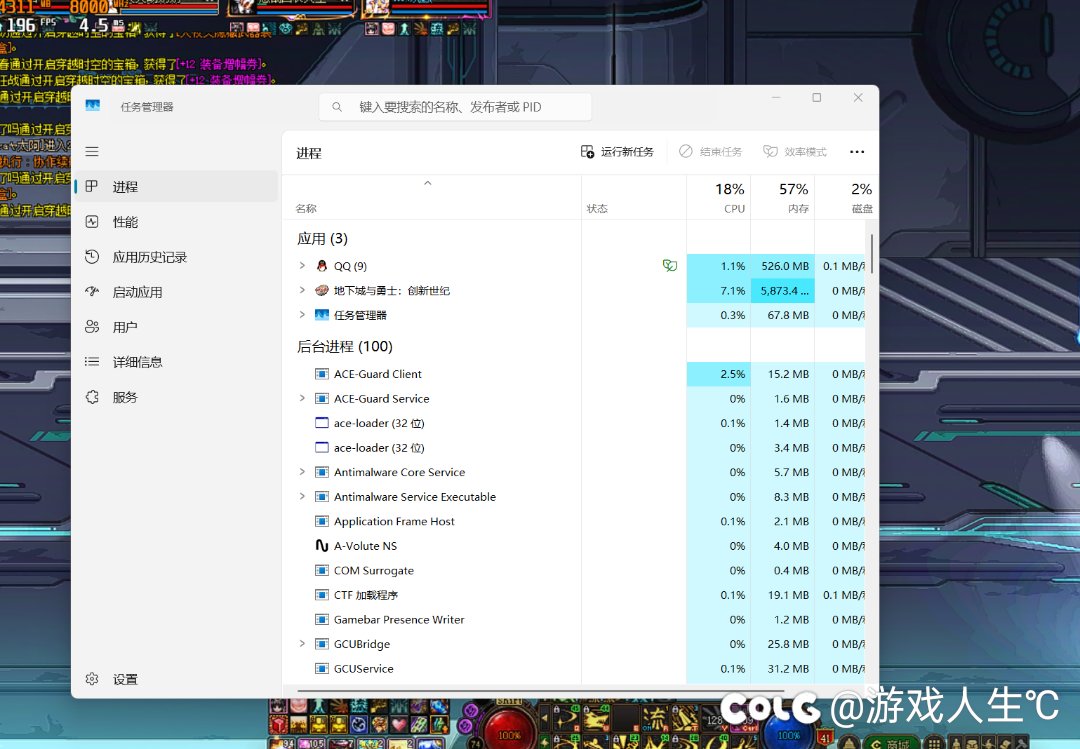The image size is (1080, 749).
Task: Open Task Manager 设置
Action: [177, 679]
